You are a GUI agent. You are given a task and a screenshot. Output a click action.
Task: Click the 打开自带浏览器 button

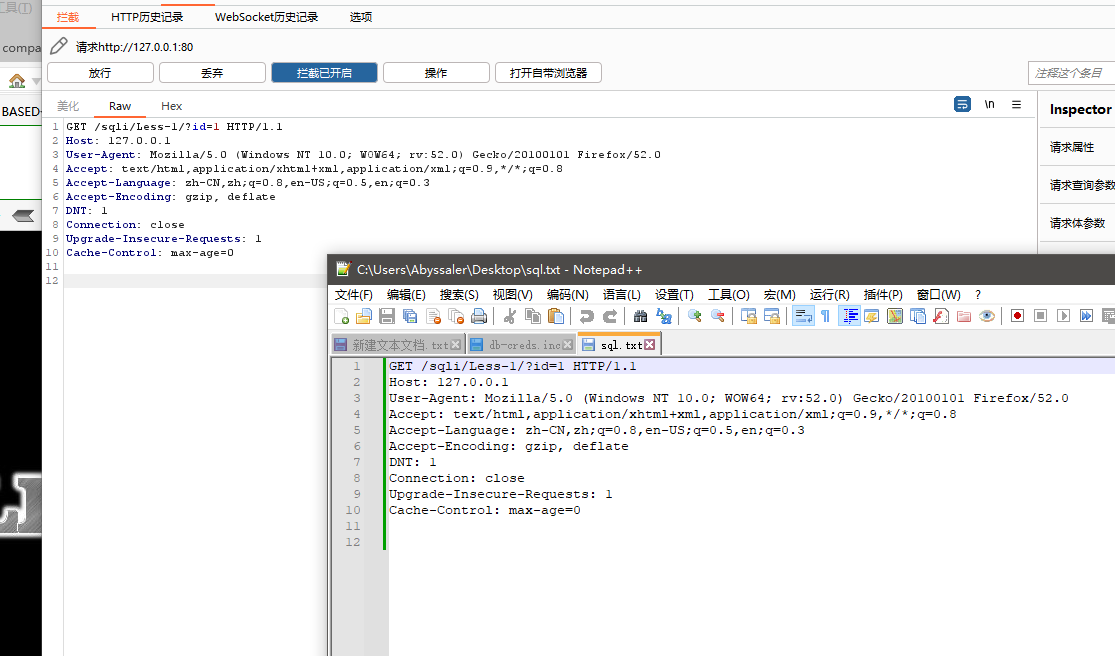click(548, 72)
